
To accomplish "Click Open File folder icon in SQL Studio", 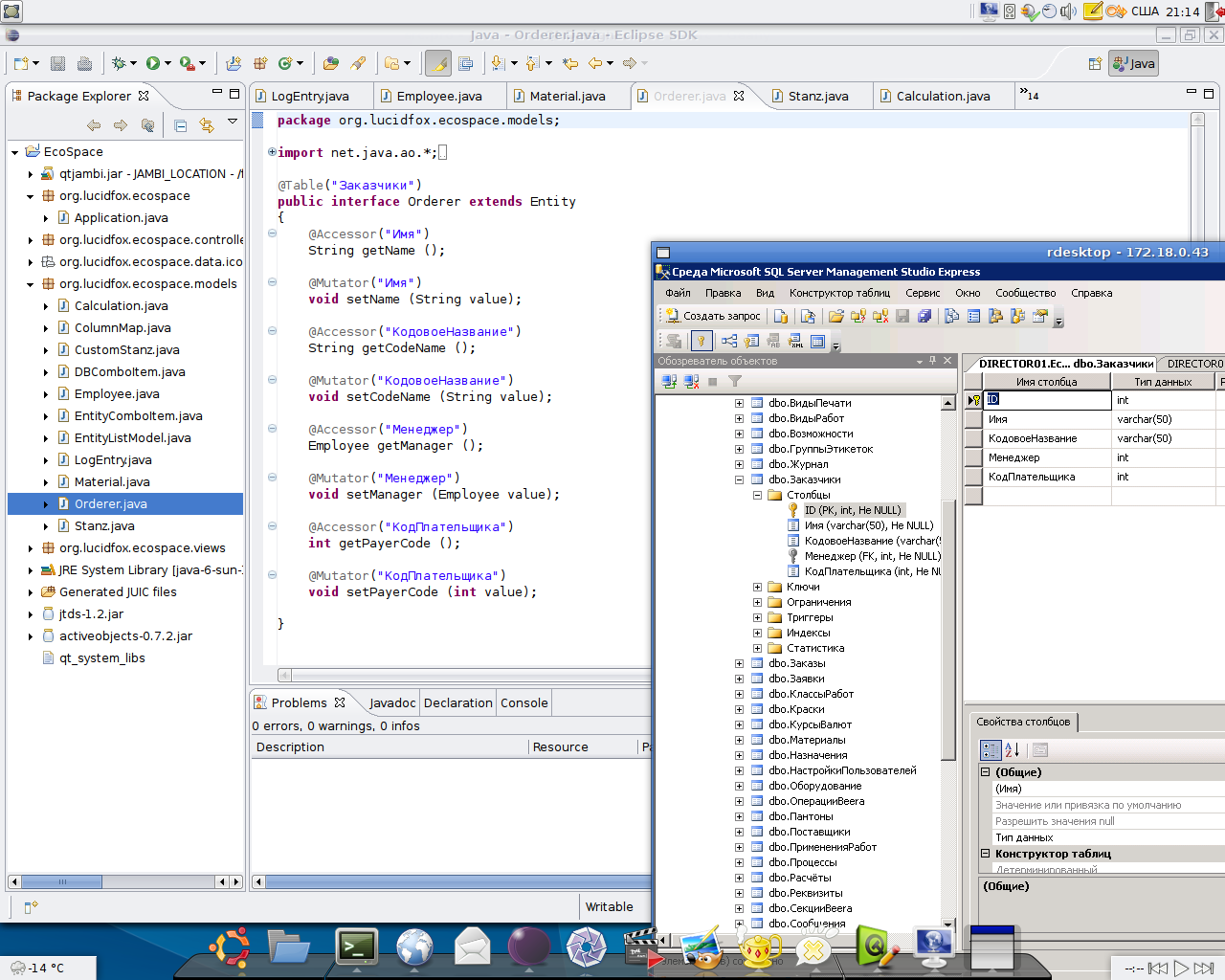I will pyautogui.click(x=836, y=316).
